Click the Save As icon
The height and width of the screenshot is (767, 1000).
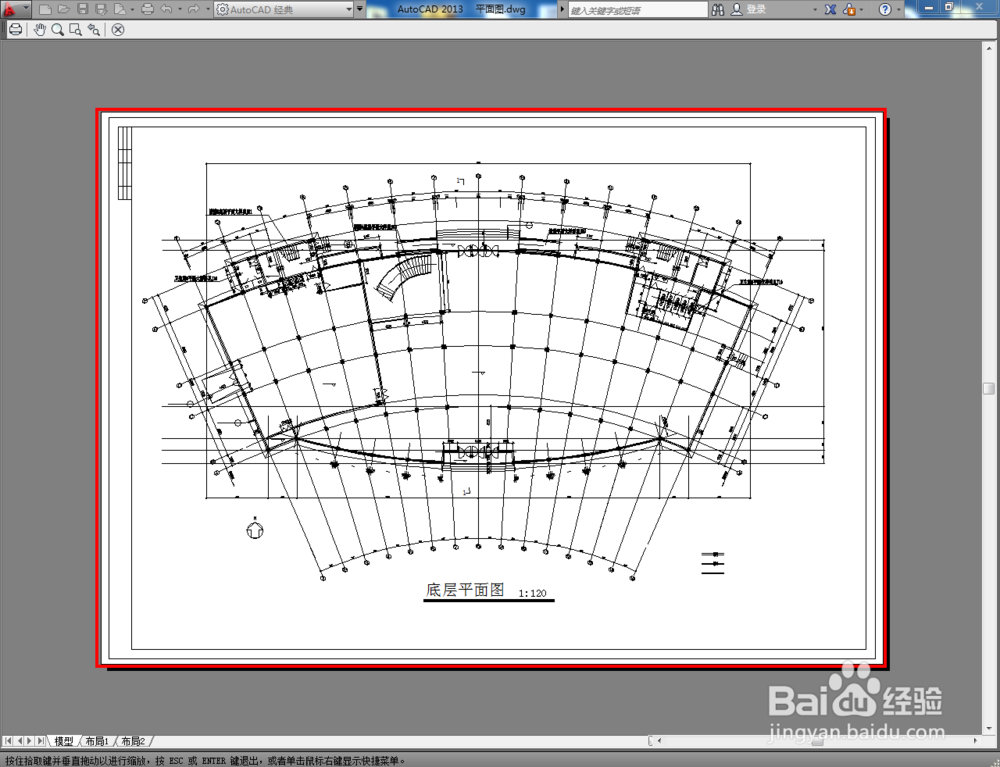pos(100,10)
